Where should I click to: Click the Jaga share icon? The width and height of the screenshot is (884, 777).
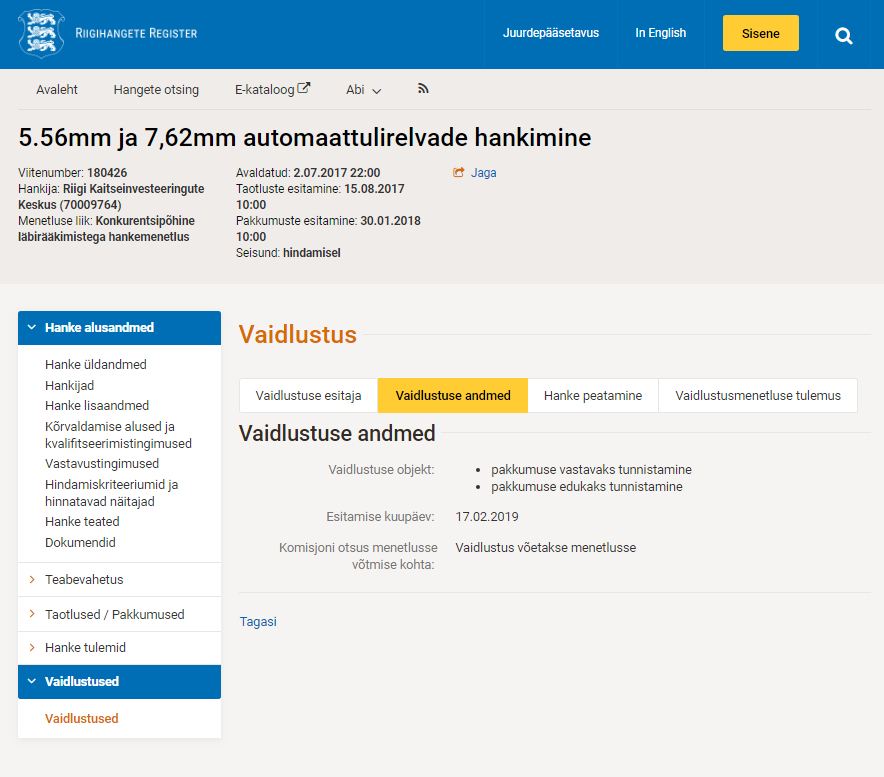pos(459,173)
